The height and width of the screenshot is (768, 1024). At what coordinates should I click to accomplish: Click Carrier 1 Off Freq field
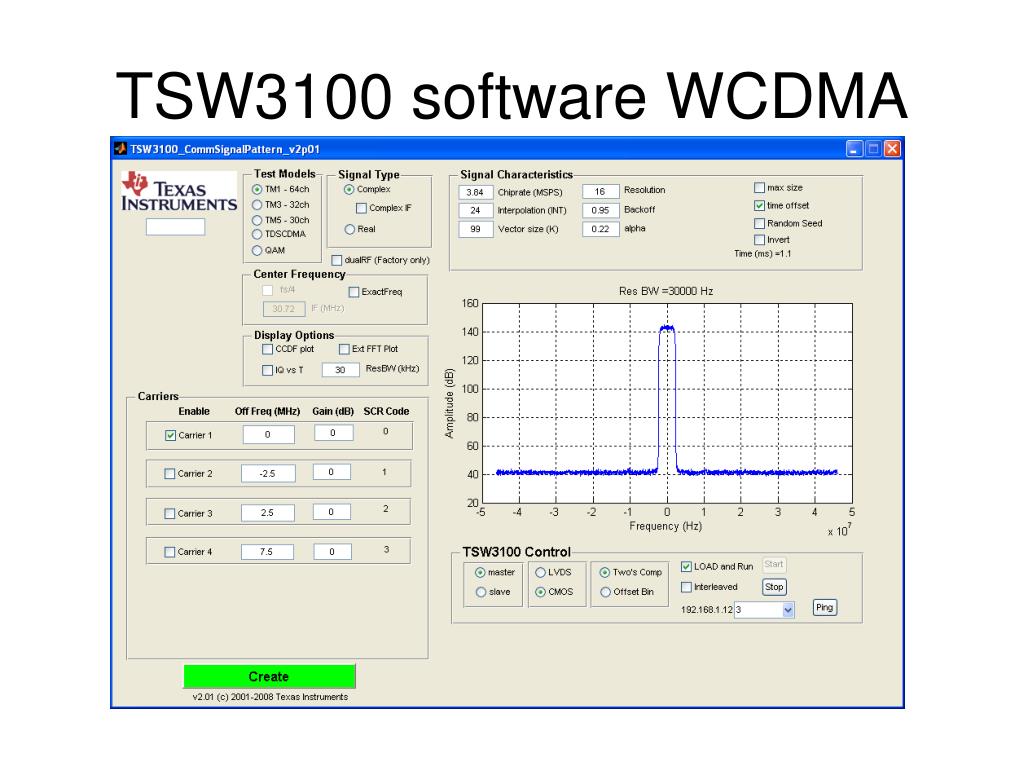pos(268,434)
